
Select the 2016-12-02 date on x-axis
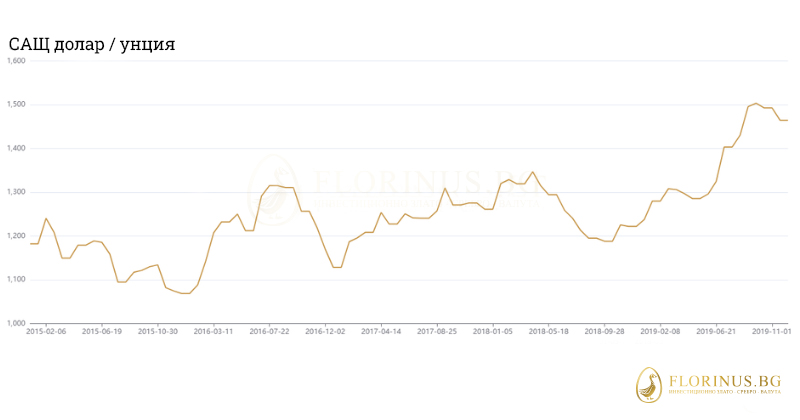pos(325,331)
